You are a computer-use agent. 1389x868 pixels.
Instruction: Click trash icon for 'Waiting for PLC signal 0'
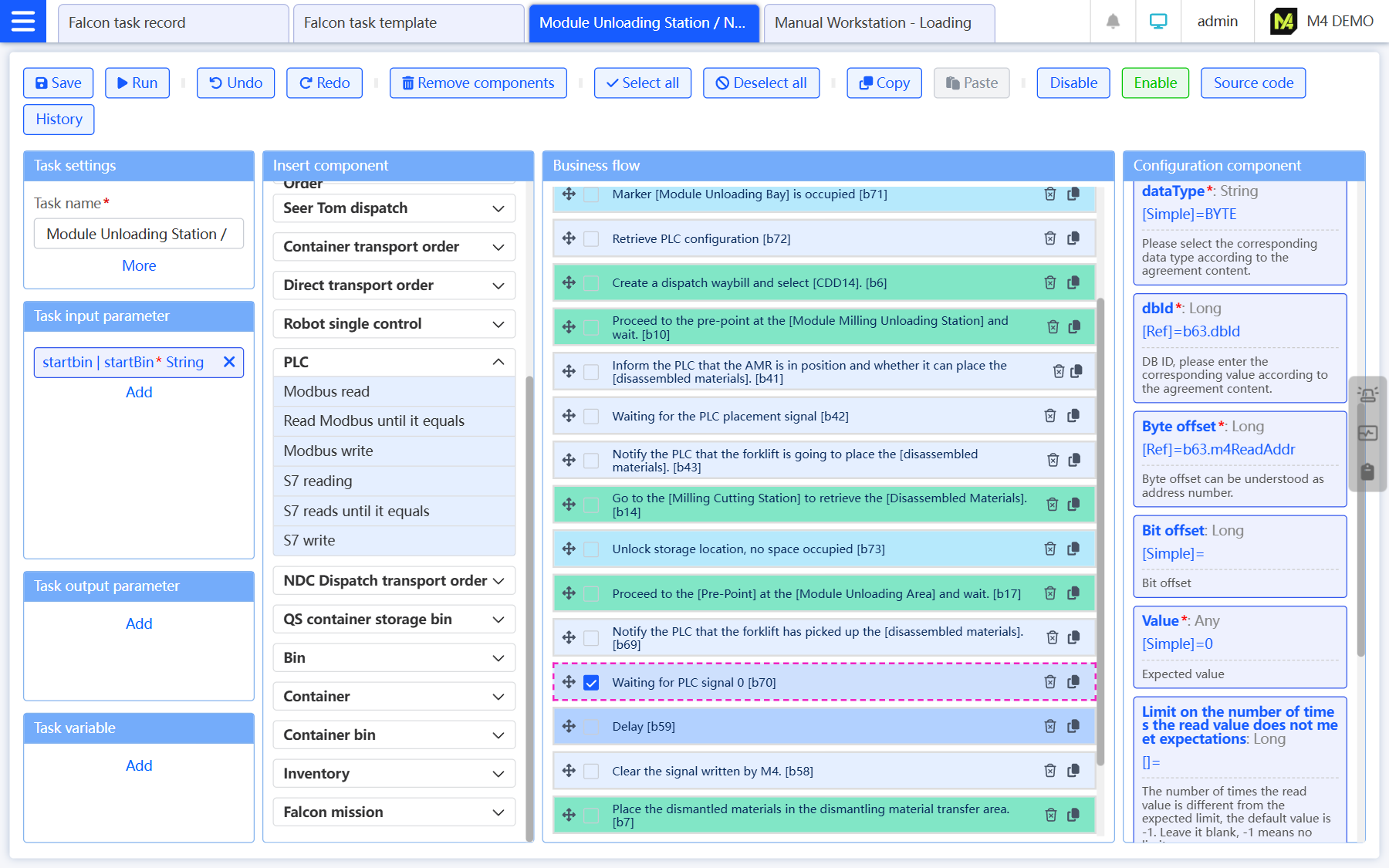pos(1049,682)
